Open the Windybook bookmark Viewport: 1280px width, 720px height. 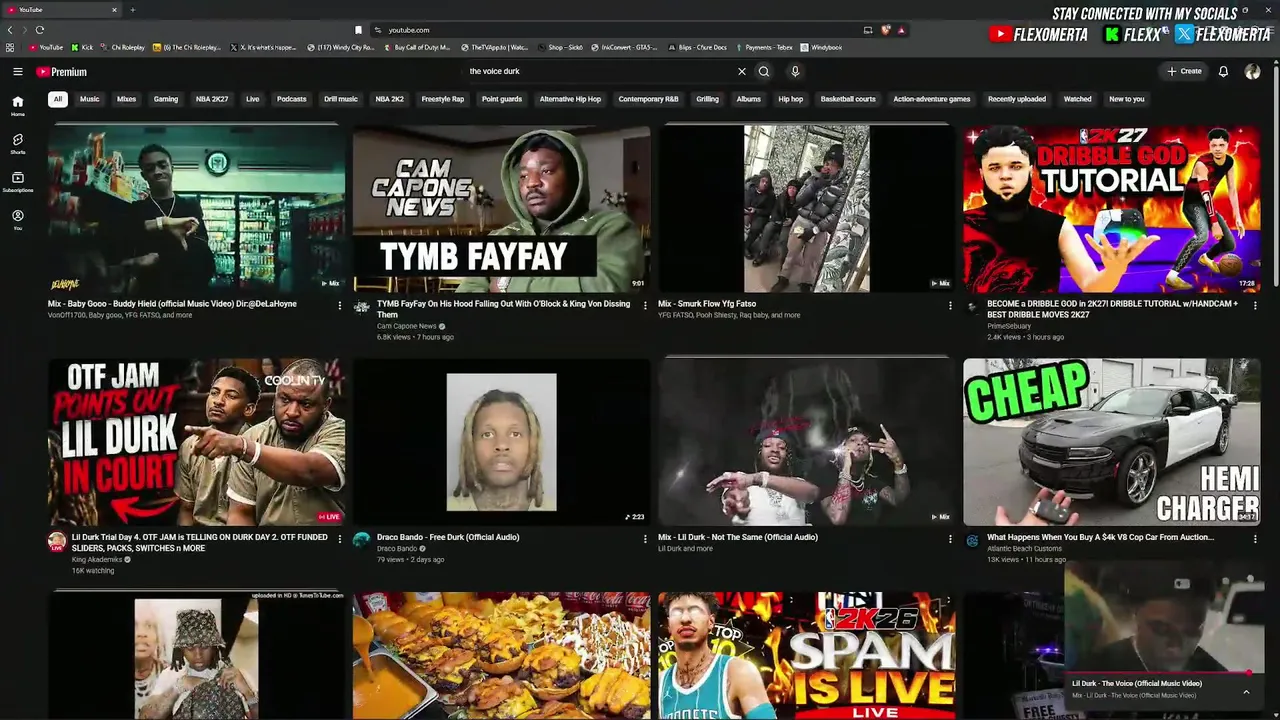pyautogui.click(x=821, y=47)
